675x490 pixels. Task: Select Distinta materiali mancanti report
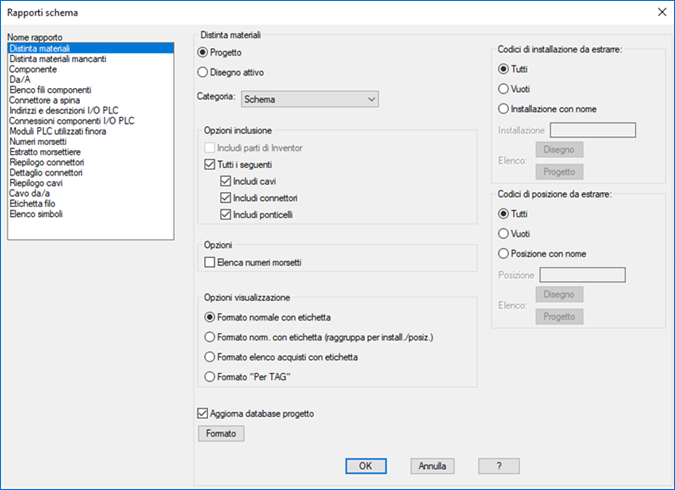[x=58, y=59]
